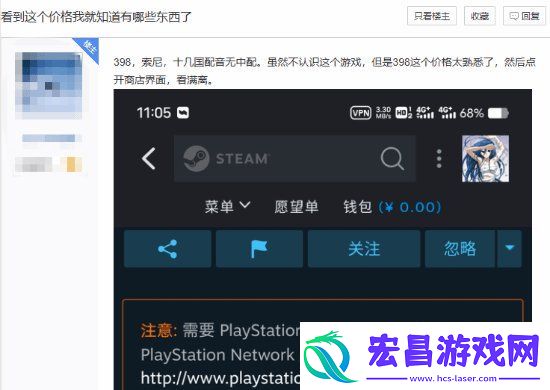Open the poster's blurred avatar image
Image resolution: width=550 pixels, height=390 pixels.
[49, 86]
